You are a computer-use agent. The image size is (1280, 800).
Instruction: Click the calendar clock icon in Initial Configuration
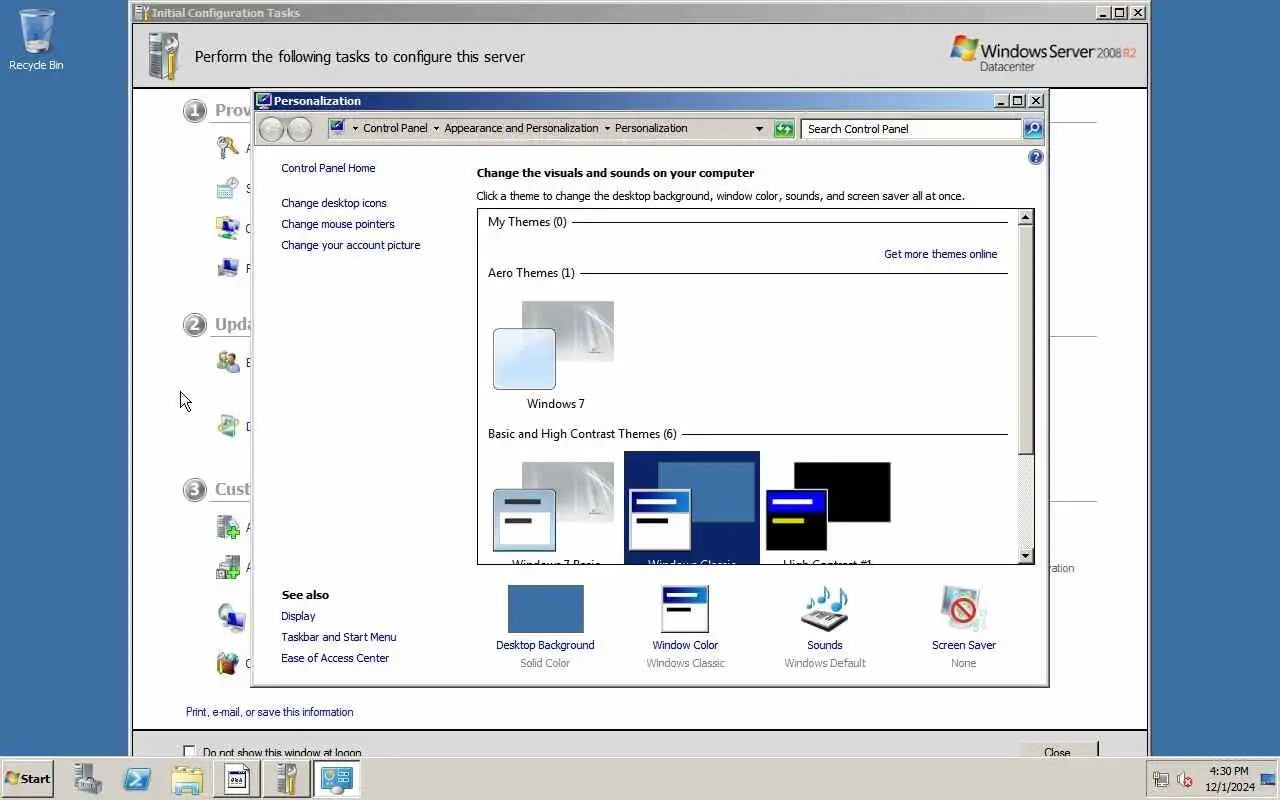tap(228, 188)
